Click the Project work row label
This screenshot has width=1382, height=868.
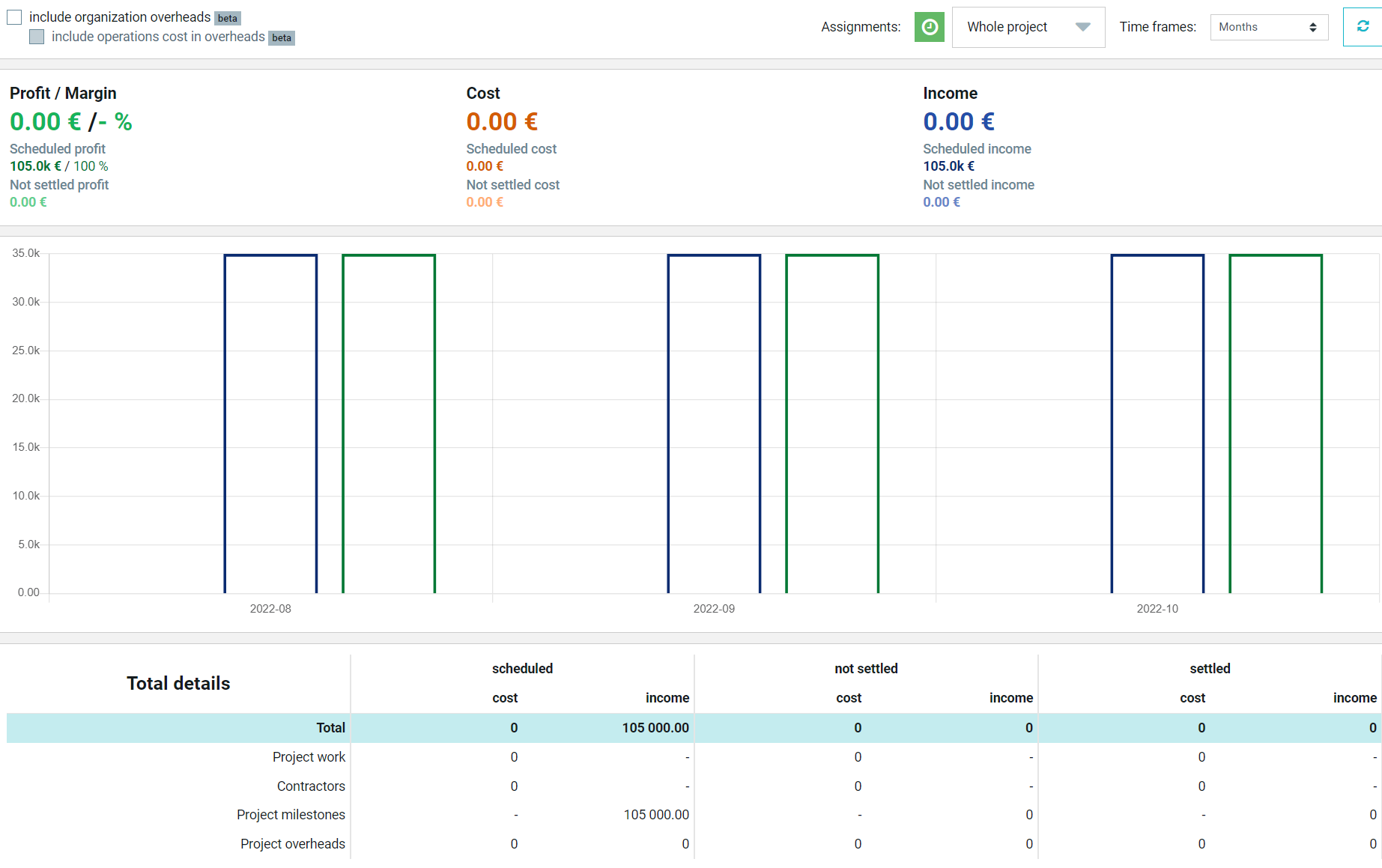pyautogui.click(x=309, y=757)
